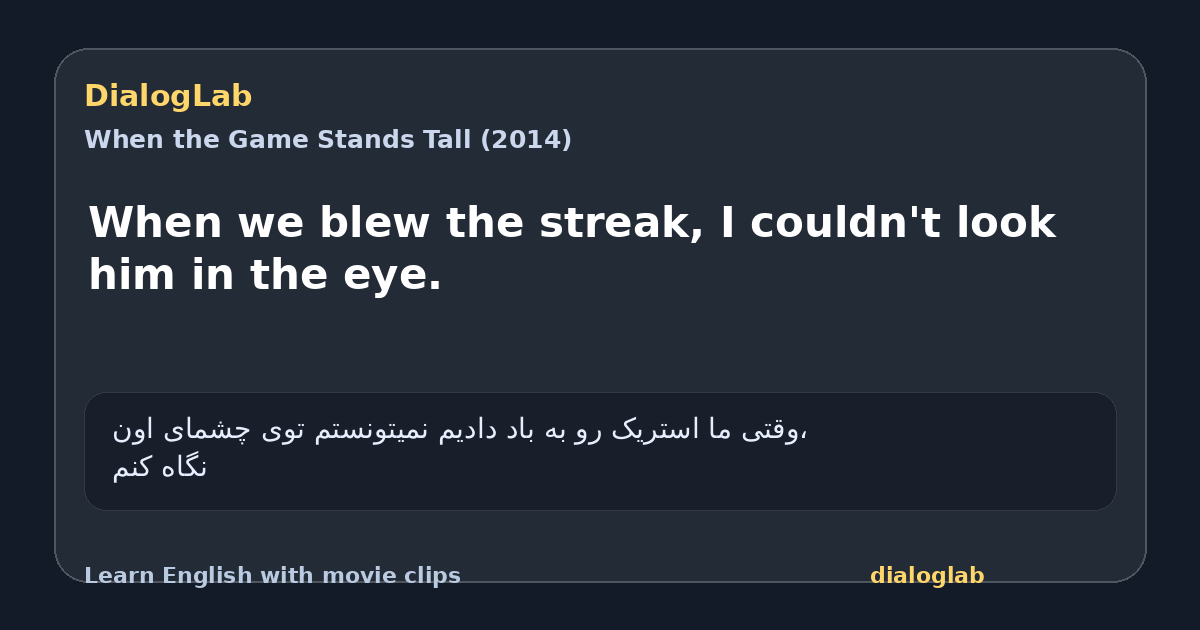Select the Persian word "وقتی" in translation
Viewport: 1200px width, 630px height.
point(778,430)
